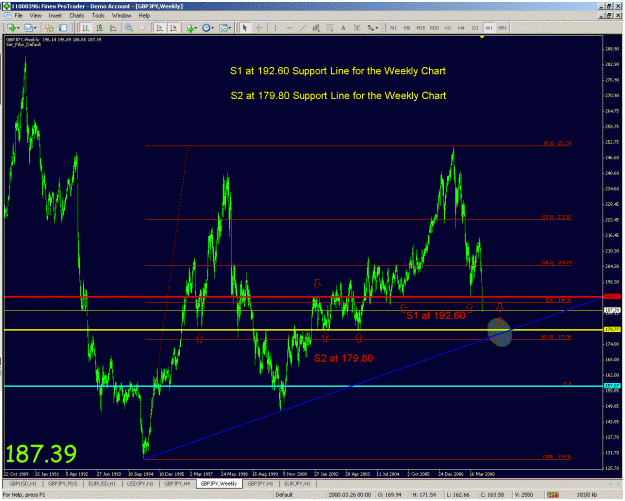Open the Charts menu

77,16
